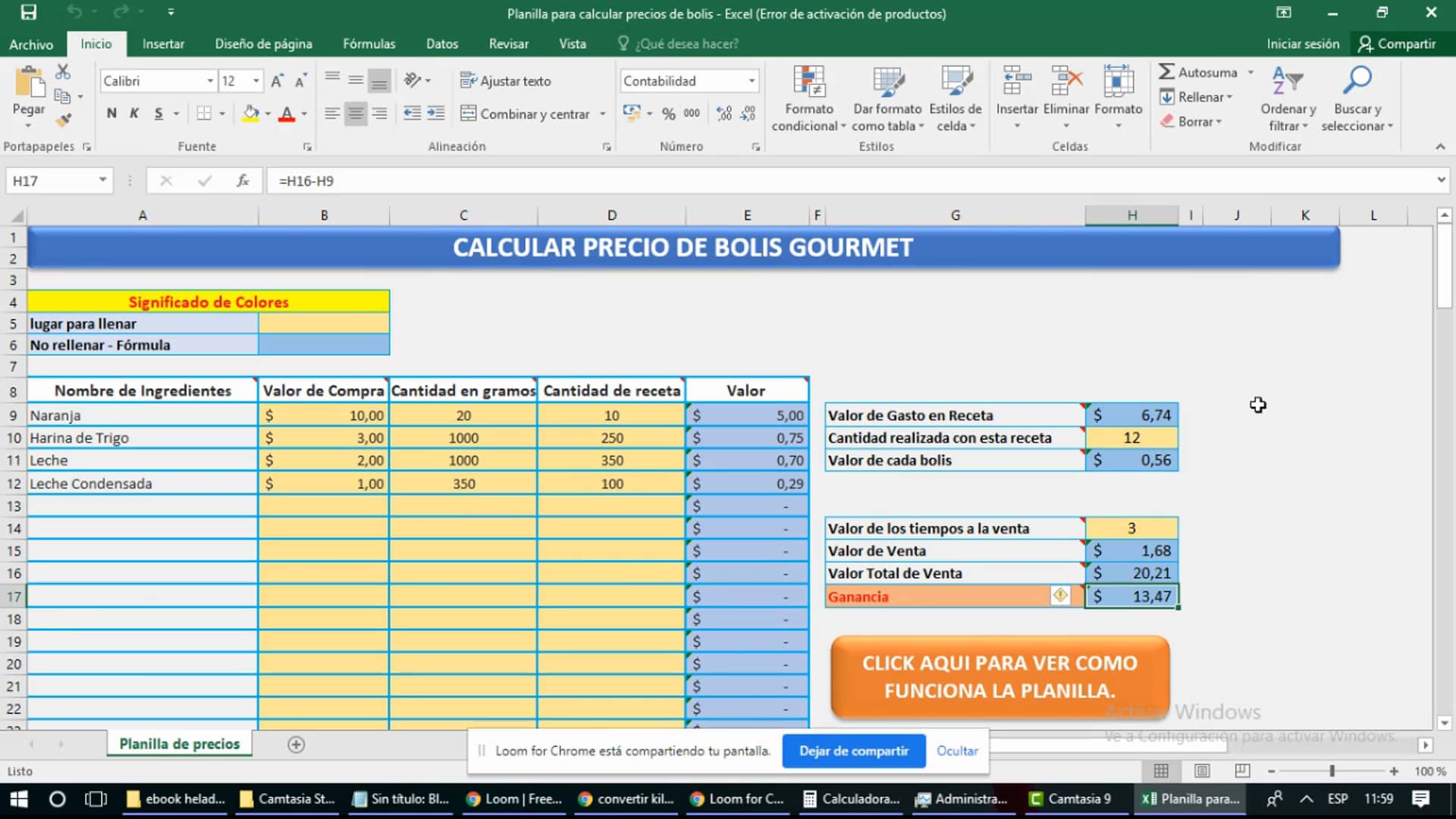Select the Formato condicional tool
The width and height of the screenshot is (1456, 819).
[x=808, y=99]
